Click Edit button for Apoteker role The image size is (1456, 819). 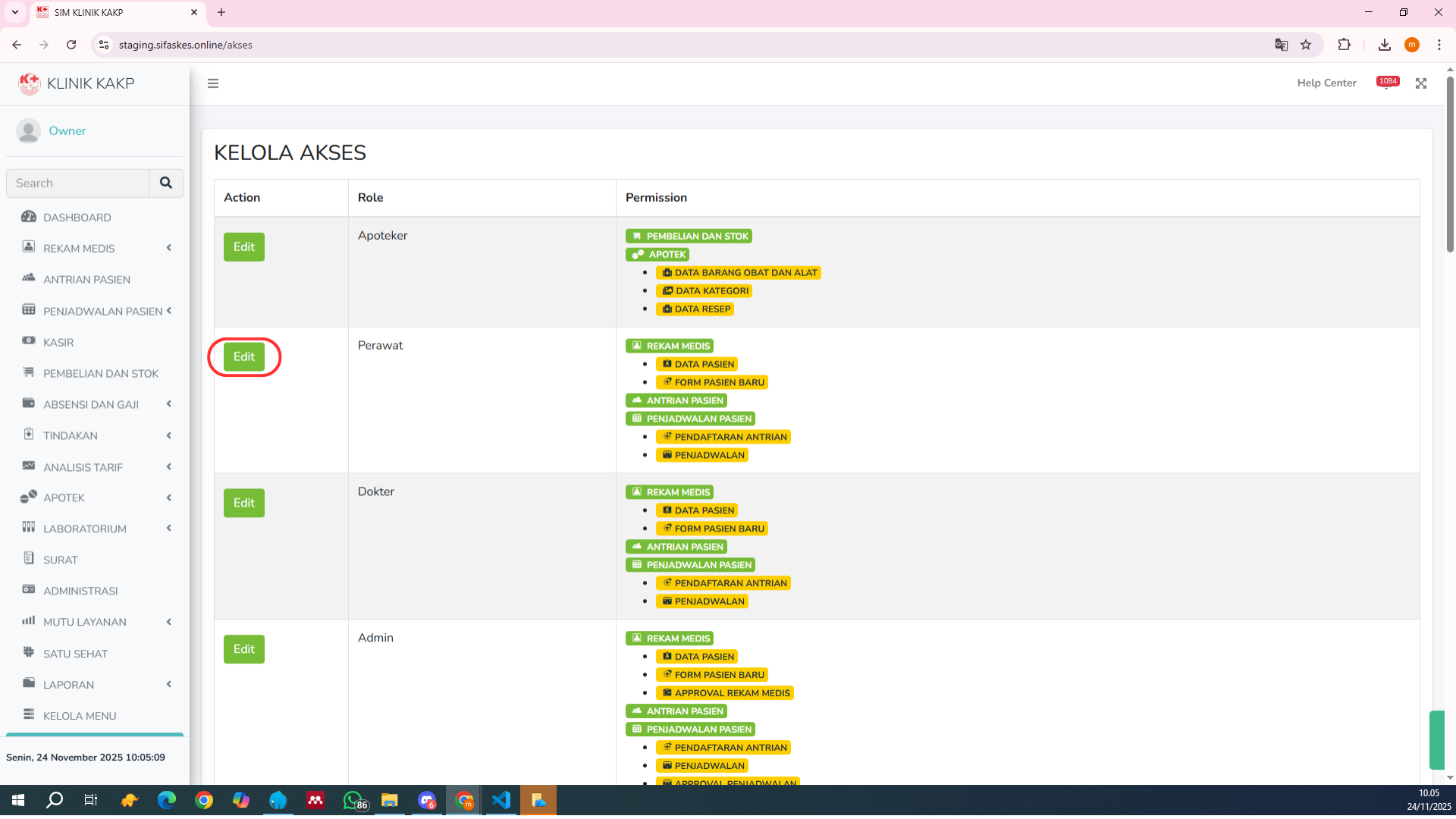pos(243,247)
